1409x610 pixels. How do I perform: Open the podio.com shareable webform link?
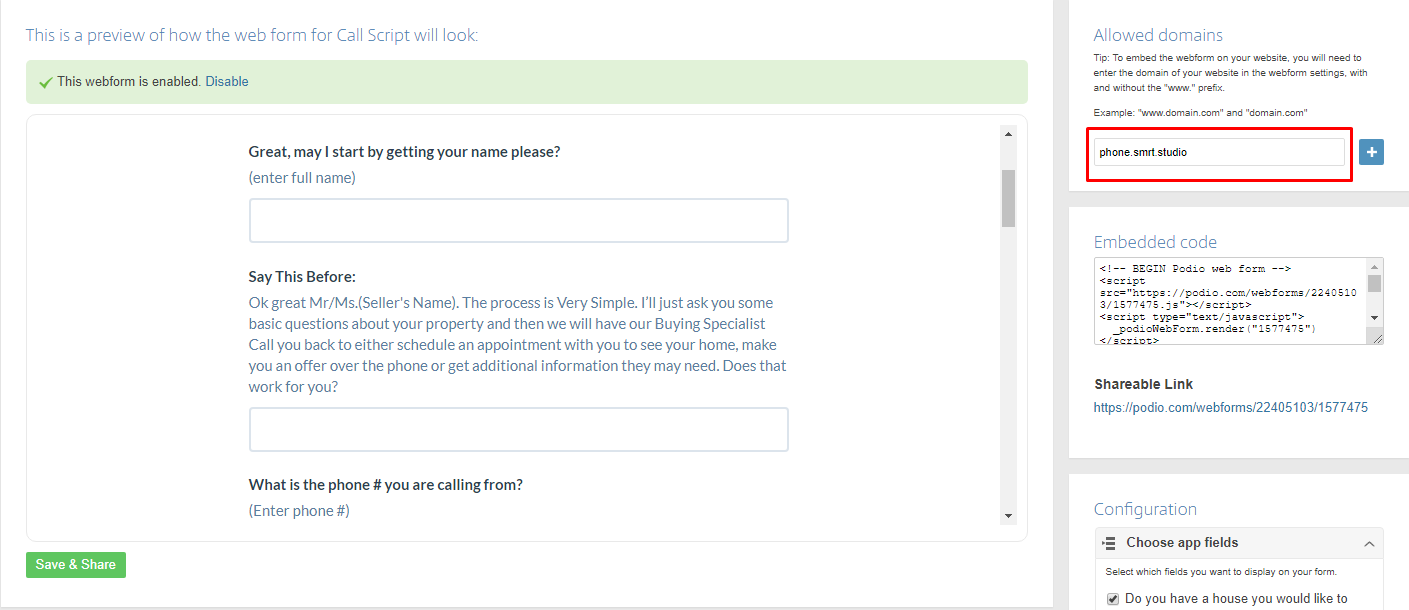point(1230,408)
